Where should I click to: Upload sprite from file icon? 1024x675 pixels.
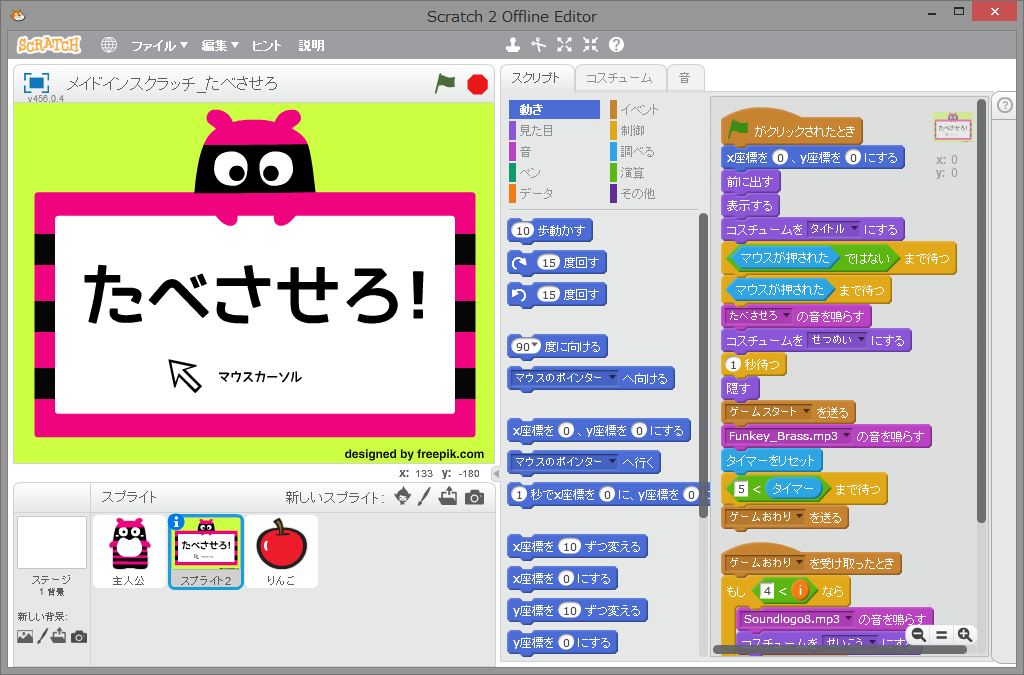(x=448, y=497)
